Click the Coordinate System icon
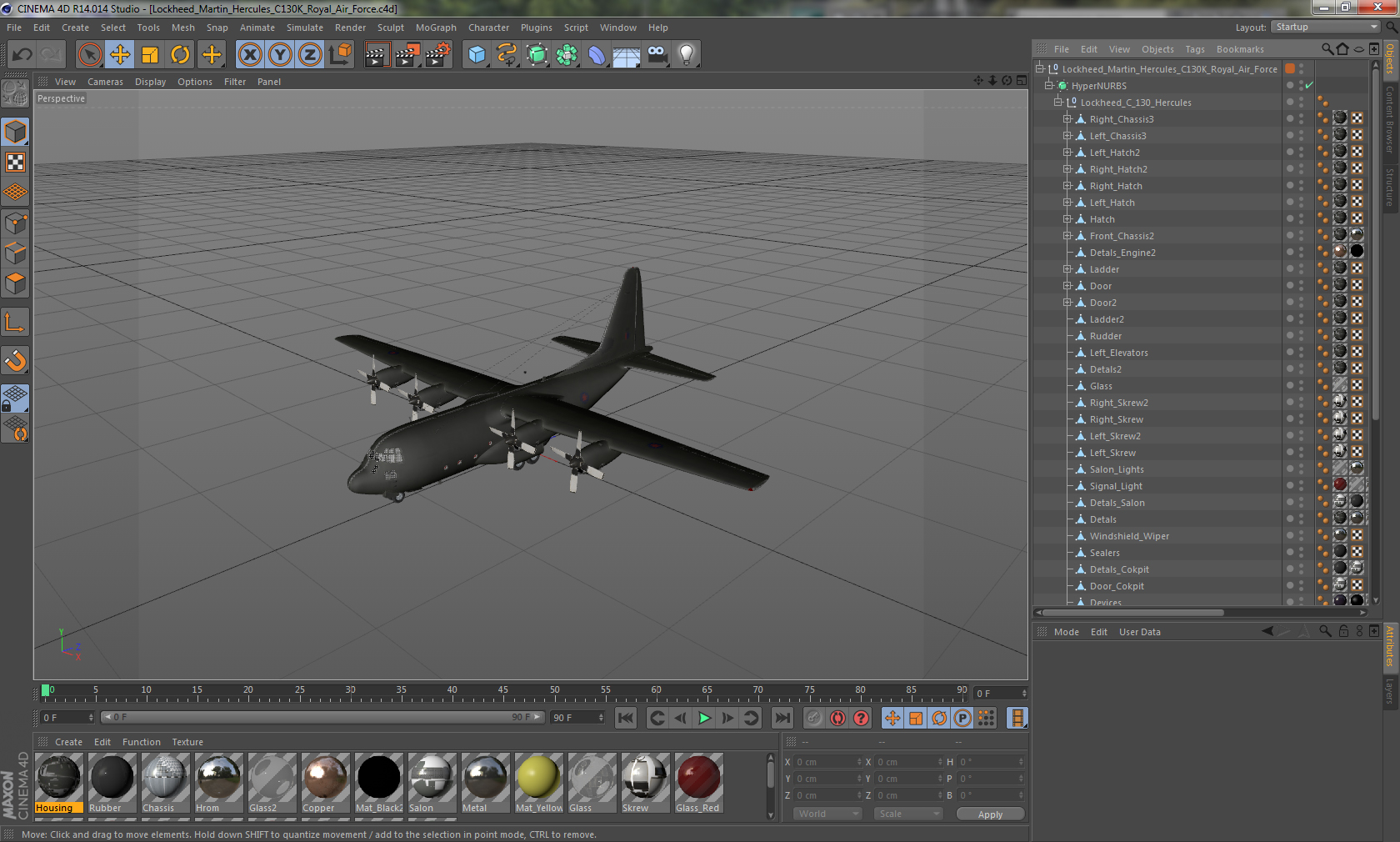This screenshot has height=842, width=1400. (x=340, y=55)
